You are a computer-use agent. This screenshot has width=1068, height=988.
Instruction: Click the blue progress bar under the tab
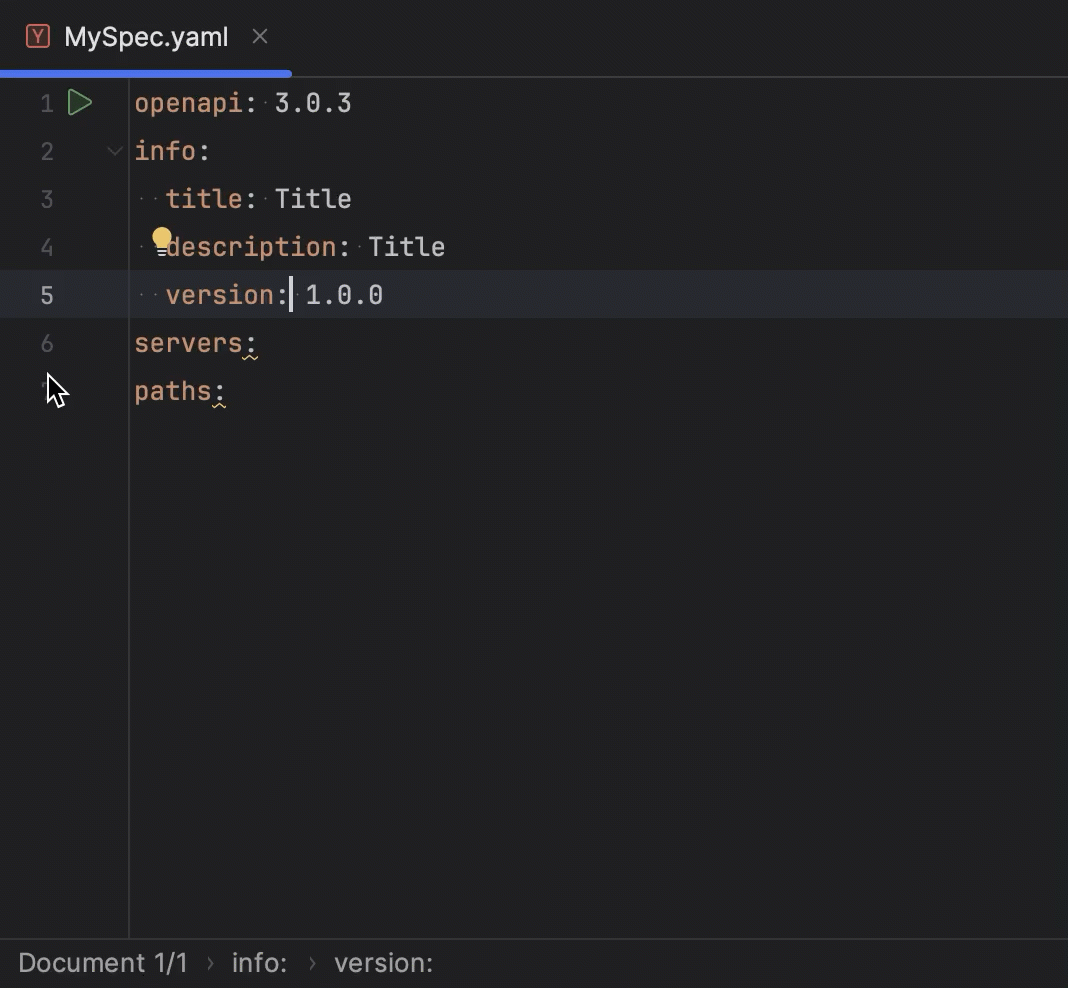tap(146, 72)
